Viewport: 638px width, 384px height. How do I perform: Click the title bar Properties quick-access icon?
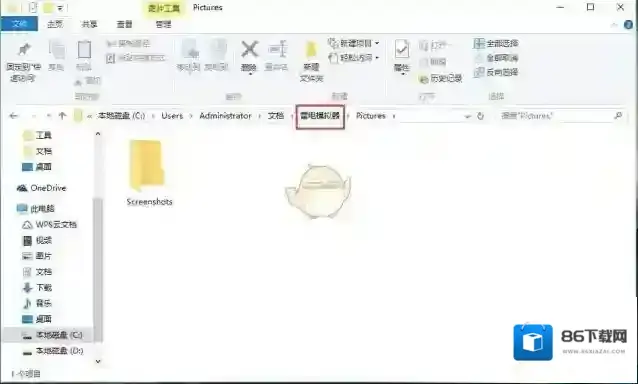(33, 7)
